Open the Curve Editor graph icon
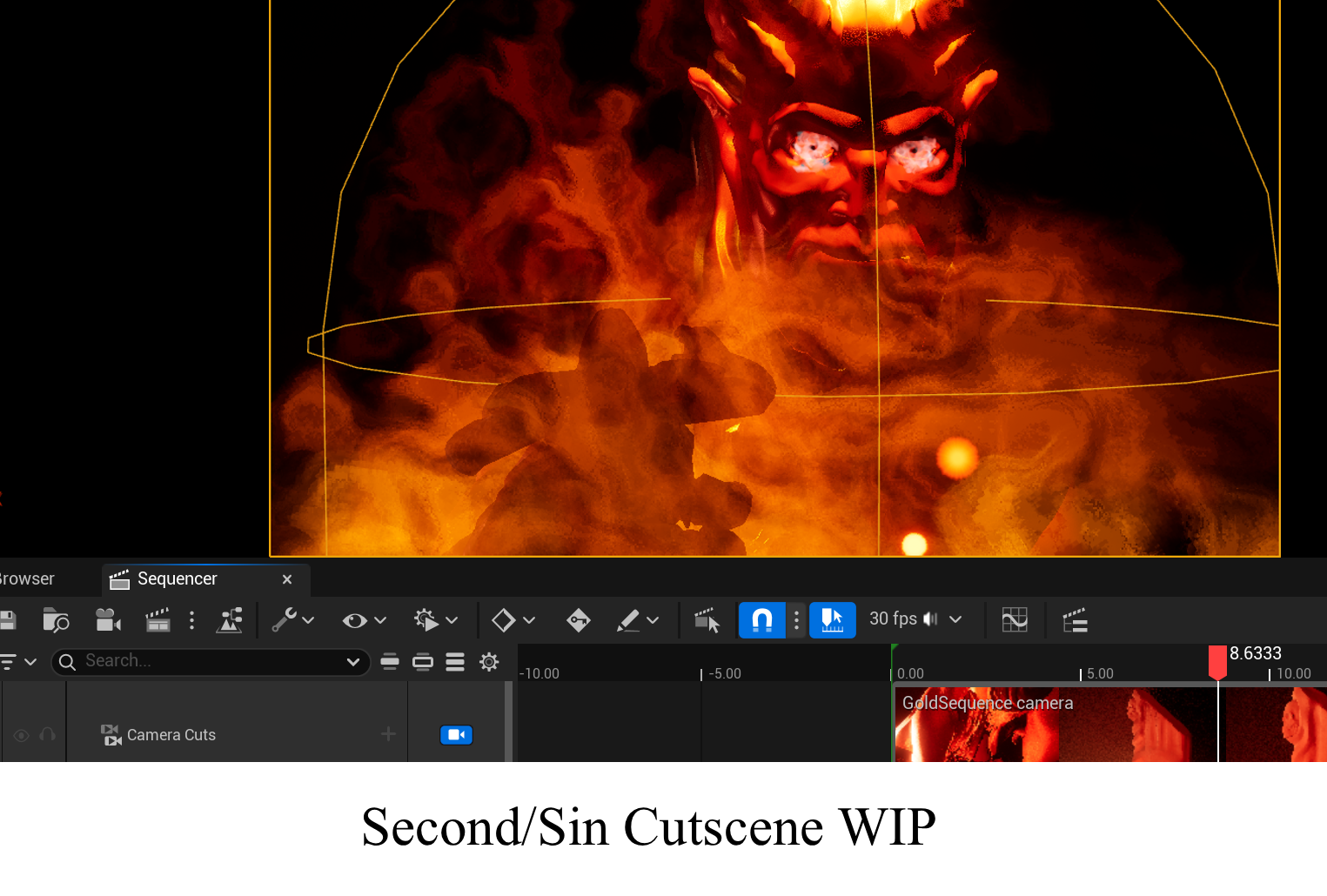 [x=1015, y=620]
